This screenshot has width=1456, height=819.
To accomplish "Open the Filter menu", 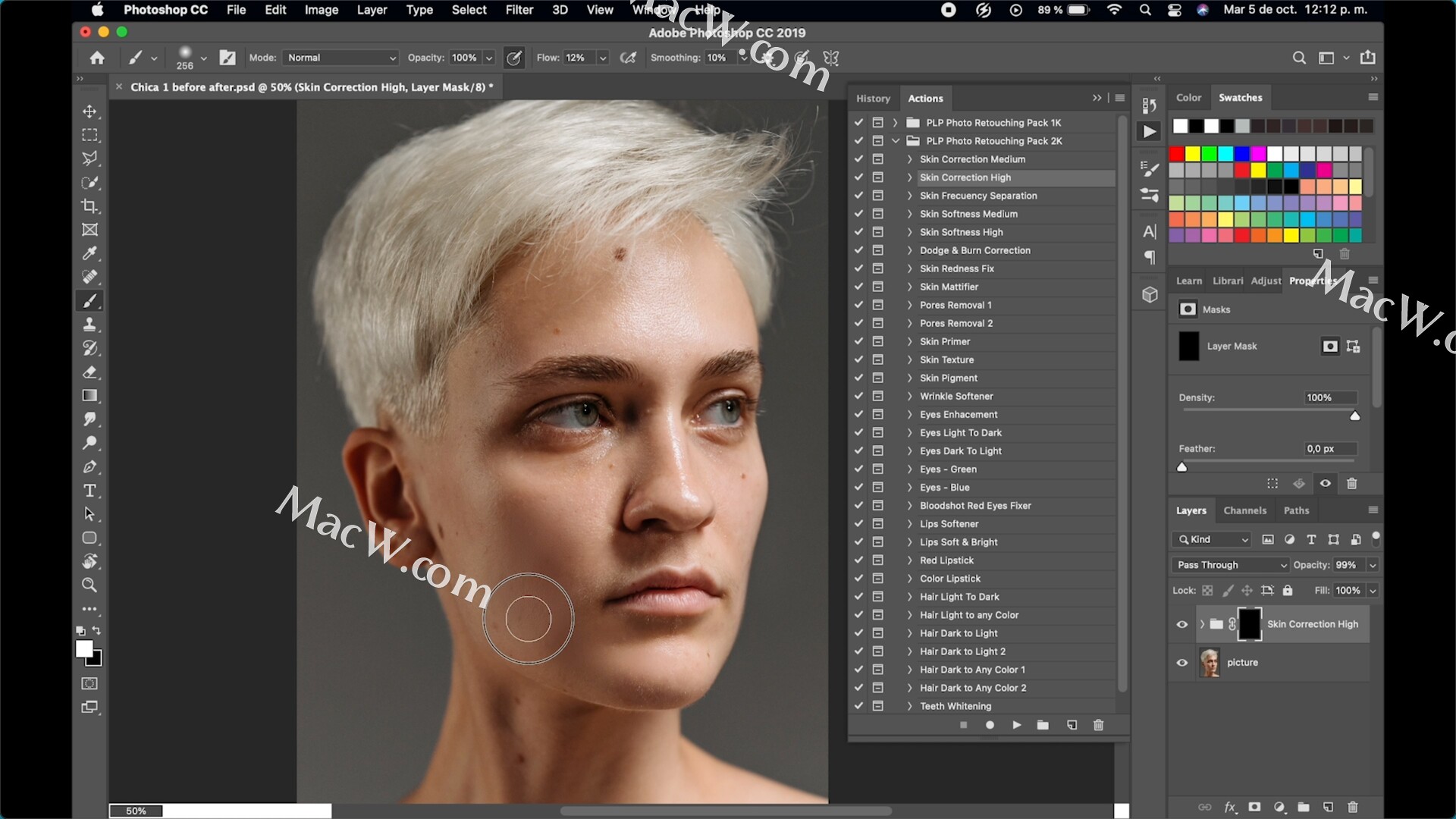I will pyautogui.click(x=519, y=10).
